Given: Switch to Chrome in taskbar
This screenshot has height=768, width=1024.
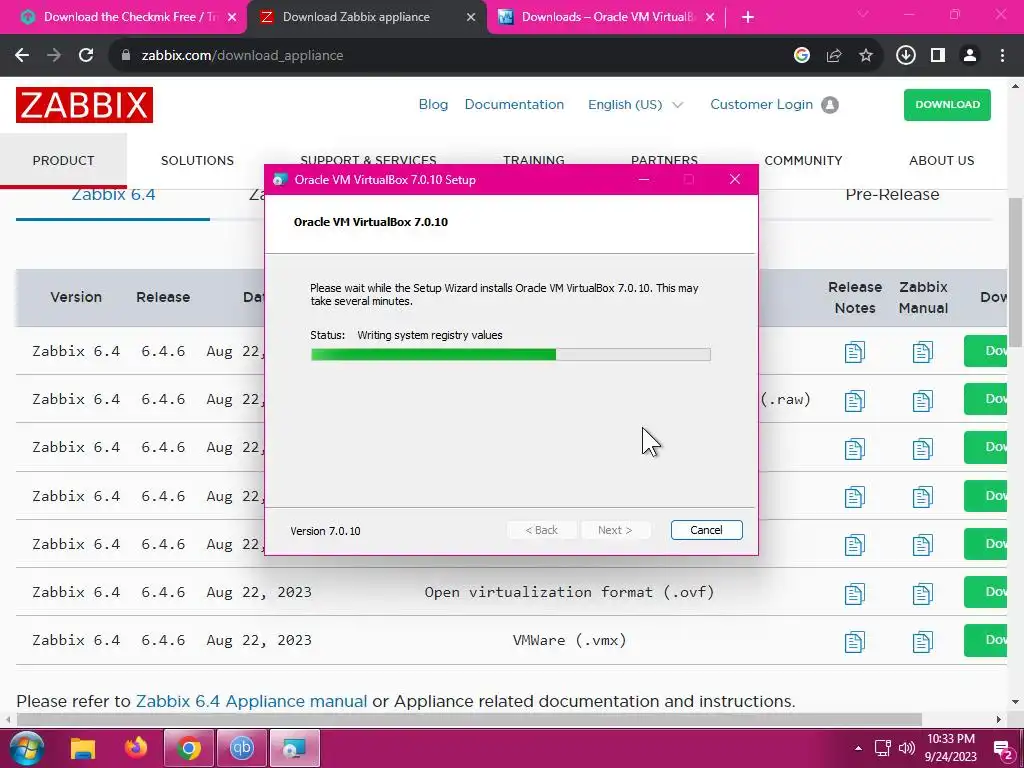Looking at the screenshot, I should tap(189, 748).
